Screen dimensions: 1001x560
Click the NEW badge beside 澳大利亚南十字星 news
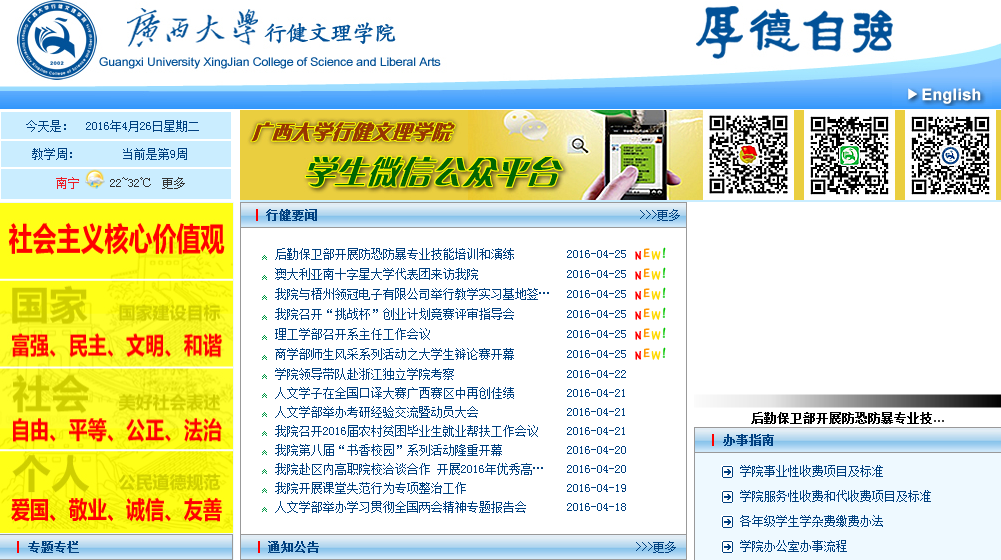click(650, 274)
